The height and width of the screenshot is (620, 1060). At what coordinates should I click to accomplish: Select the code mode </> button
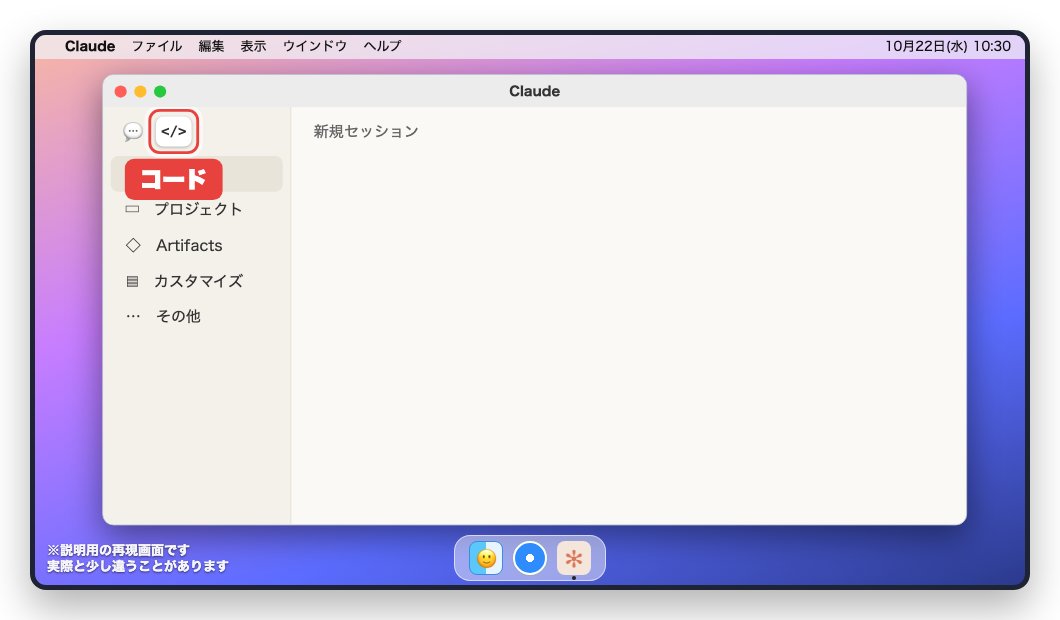click(174, 131)
